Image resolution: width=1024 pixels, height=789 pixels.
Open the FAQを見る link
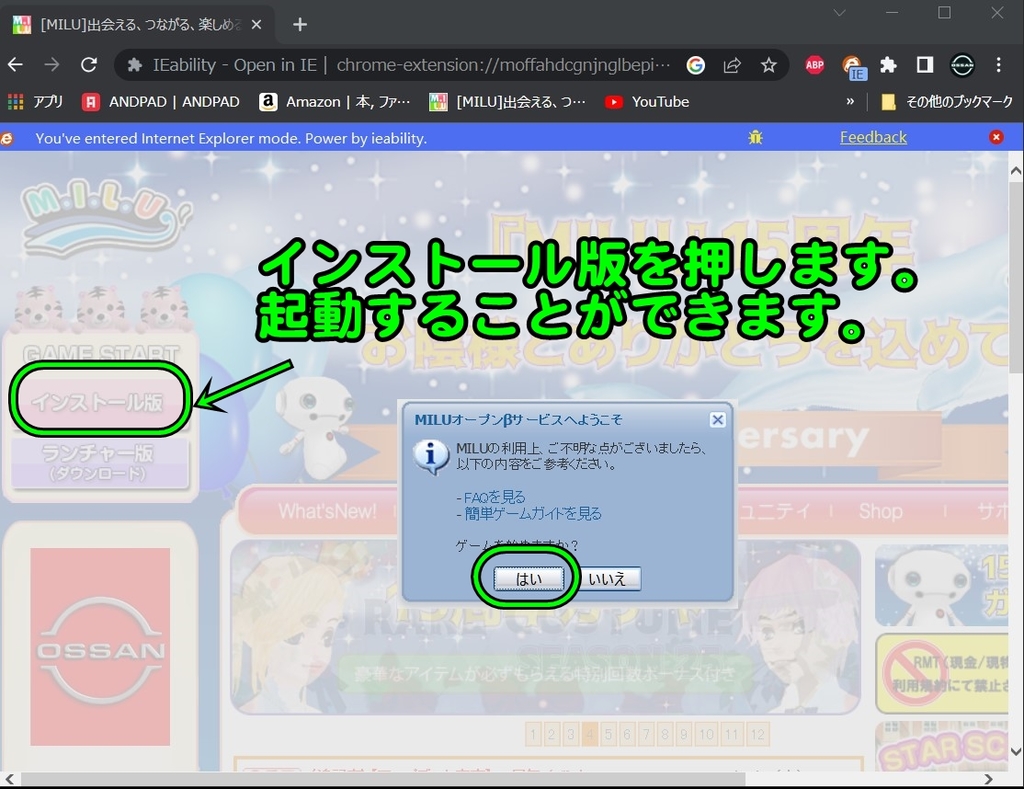494,497
